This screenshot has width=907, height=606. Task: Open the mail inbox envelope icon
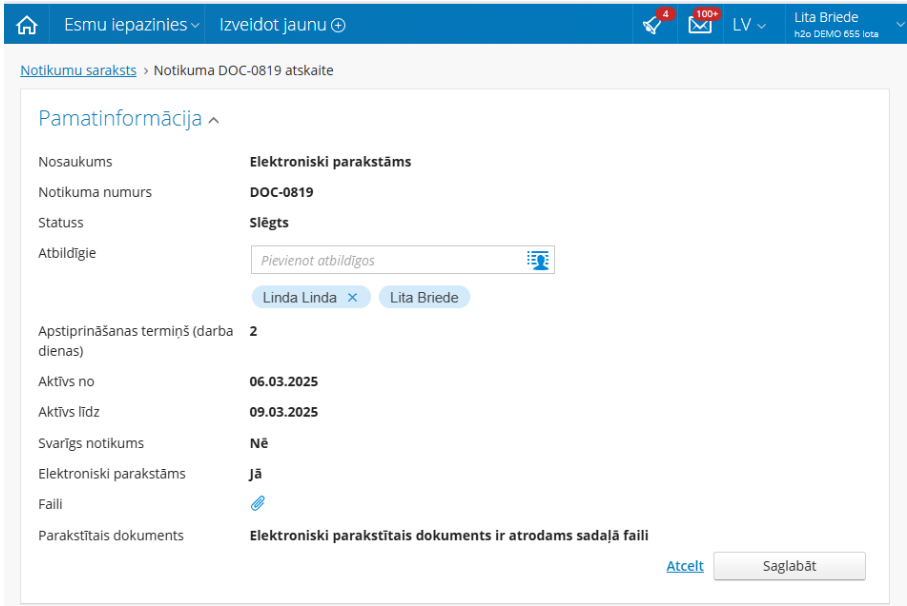(x=700, y=25)
